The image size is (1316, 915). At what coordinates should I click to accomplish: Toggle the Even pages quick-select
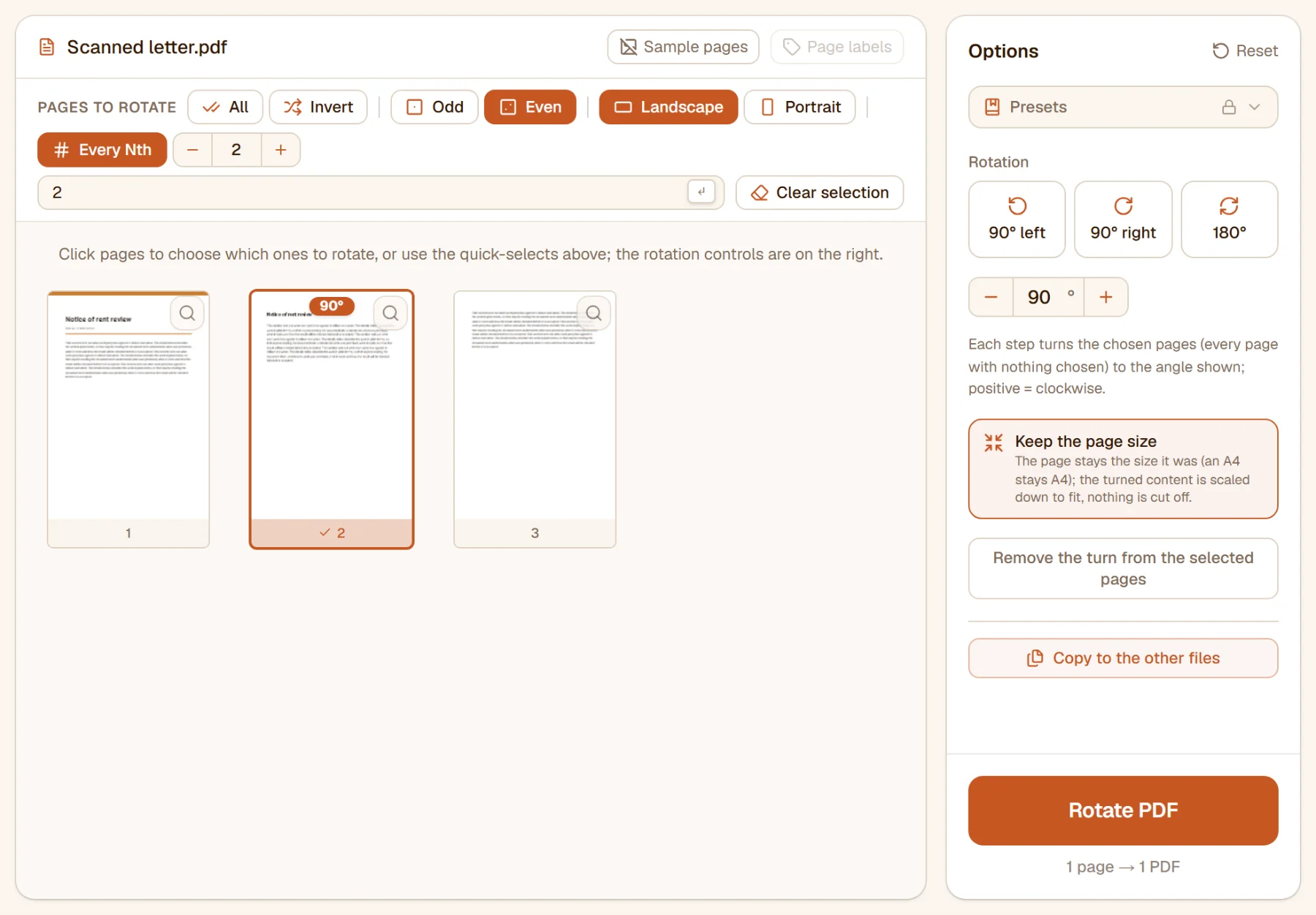pyautogui.click(x=530, y=107)
